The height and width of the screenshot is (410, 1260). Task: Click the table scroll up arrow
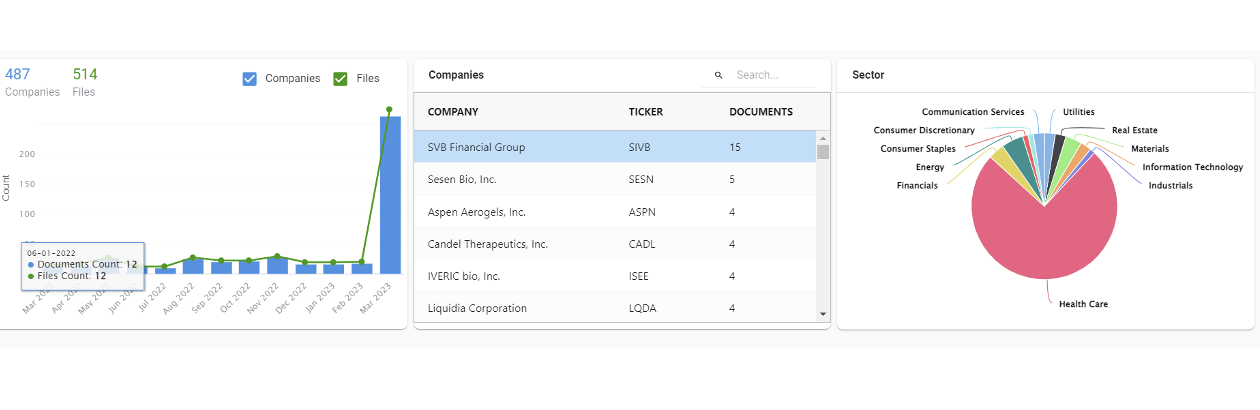coord(823,139)
